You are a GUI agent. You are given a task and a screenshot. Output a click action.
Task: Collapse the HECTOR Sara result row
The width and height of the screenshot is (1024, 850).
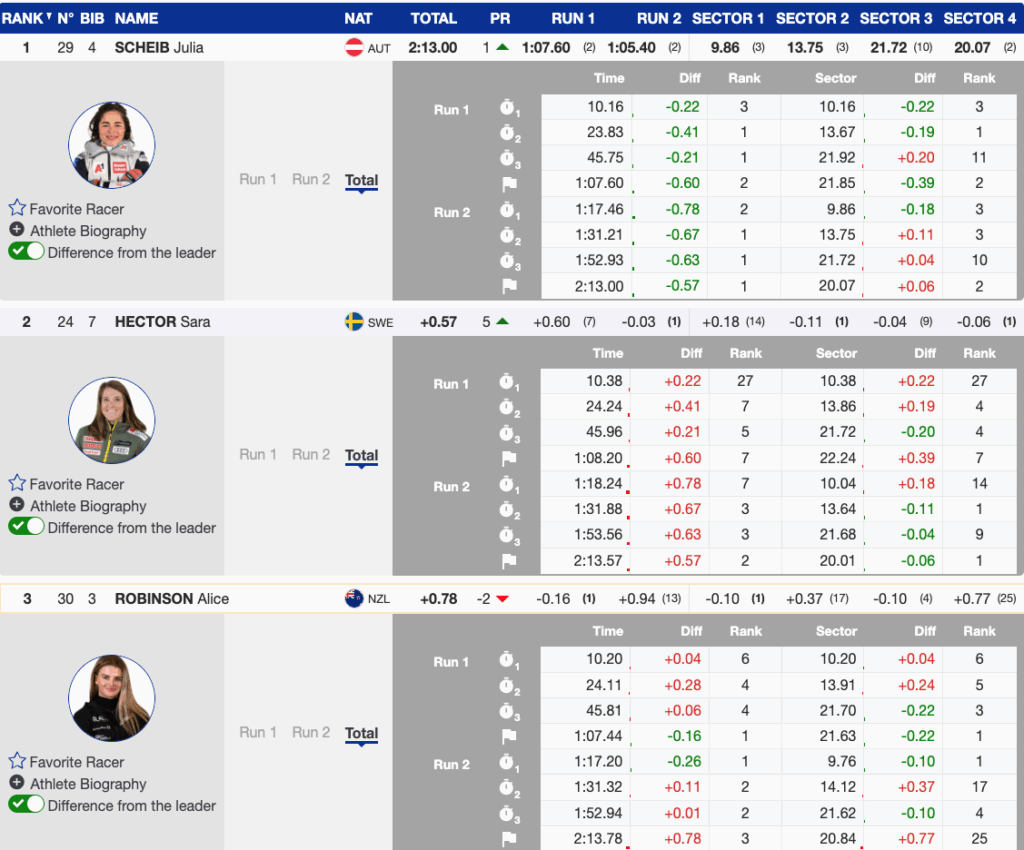[x=166, y=322]
